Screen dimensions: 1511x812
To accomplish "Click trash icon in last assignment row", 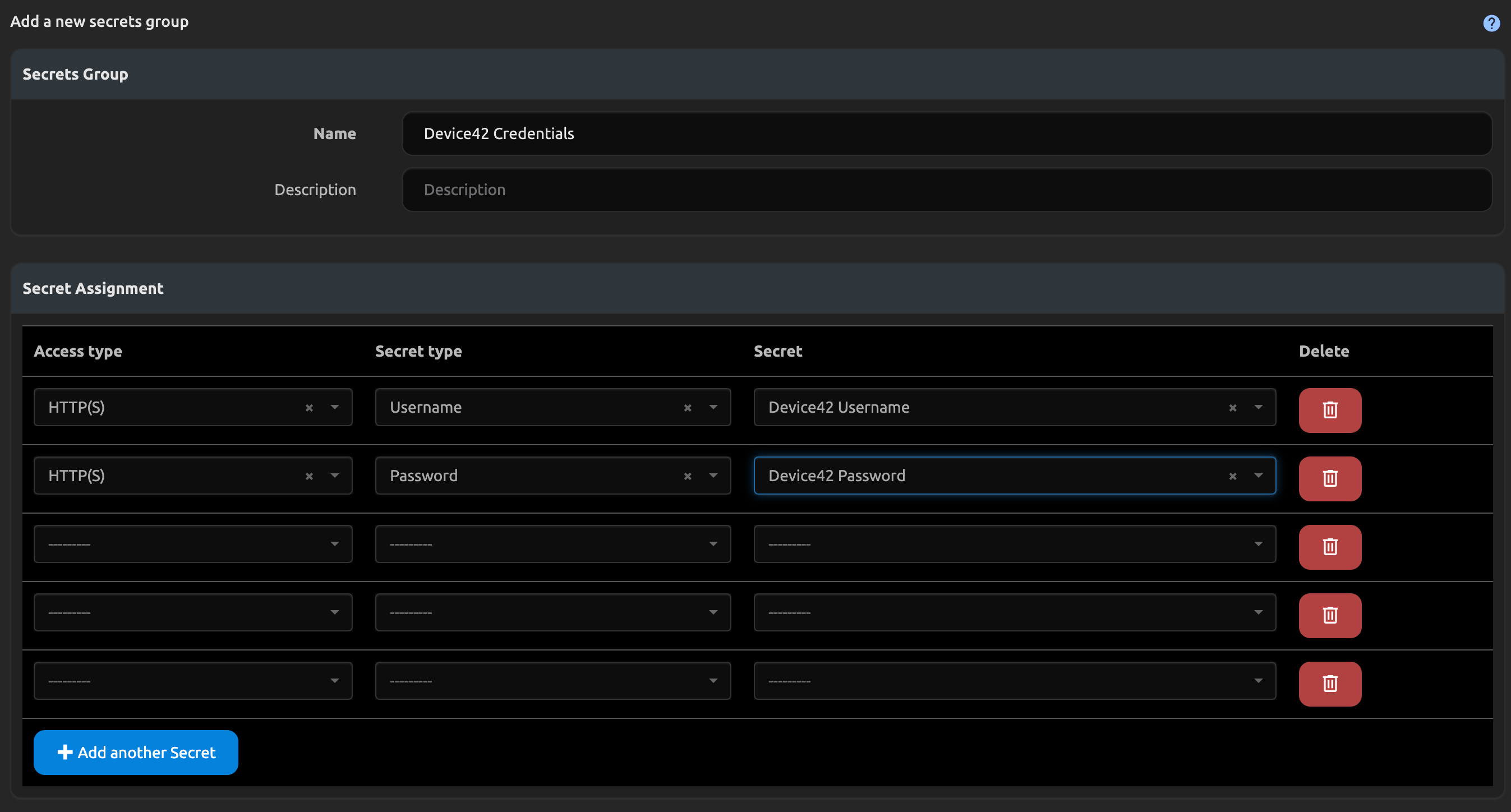I will (x=1329, y=684).
